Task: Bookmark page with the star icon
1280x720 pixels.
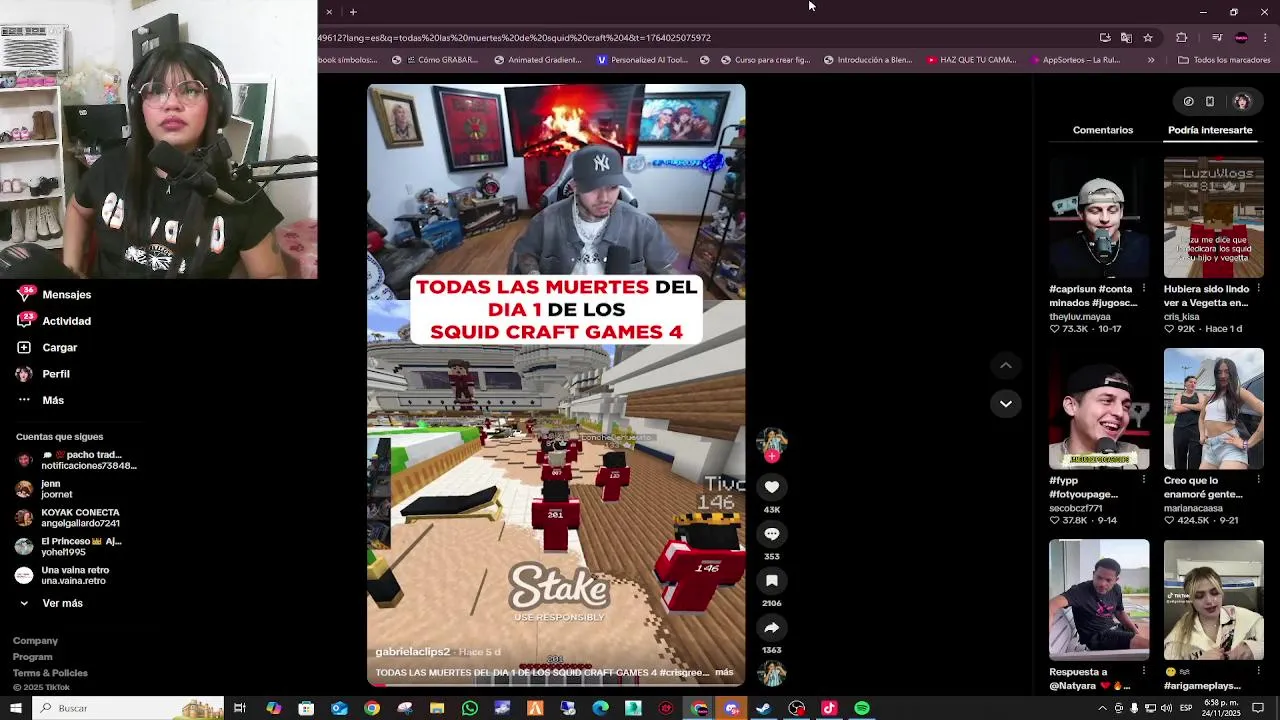Action: click(1148, 38)
